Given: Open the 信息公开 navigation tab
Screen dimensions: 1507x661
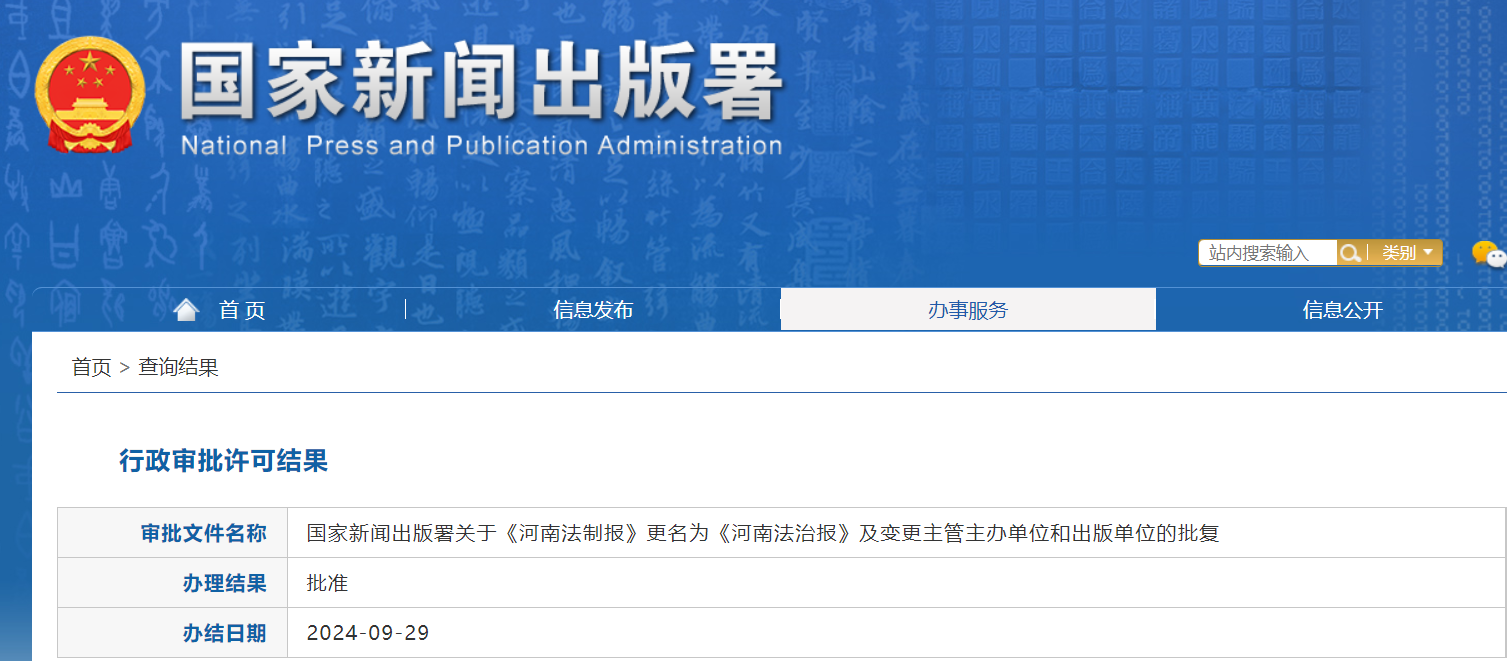Looking at the screenshot, I should coord(1342,310).
